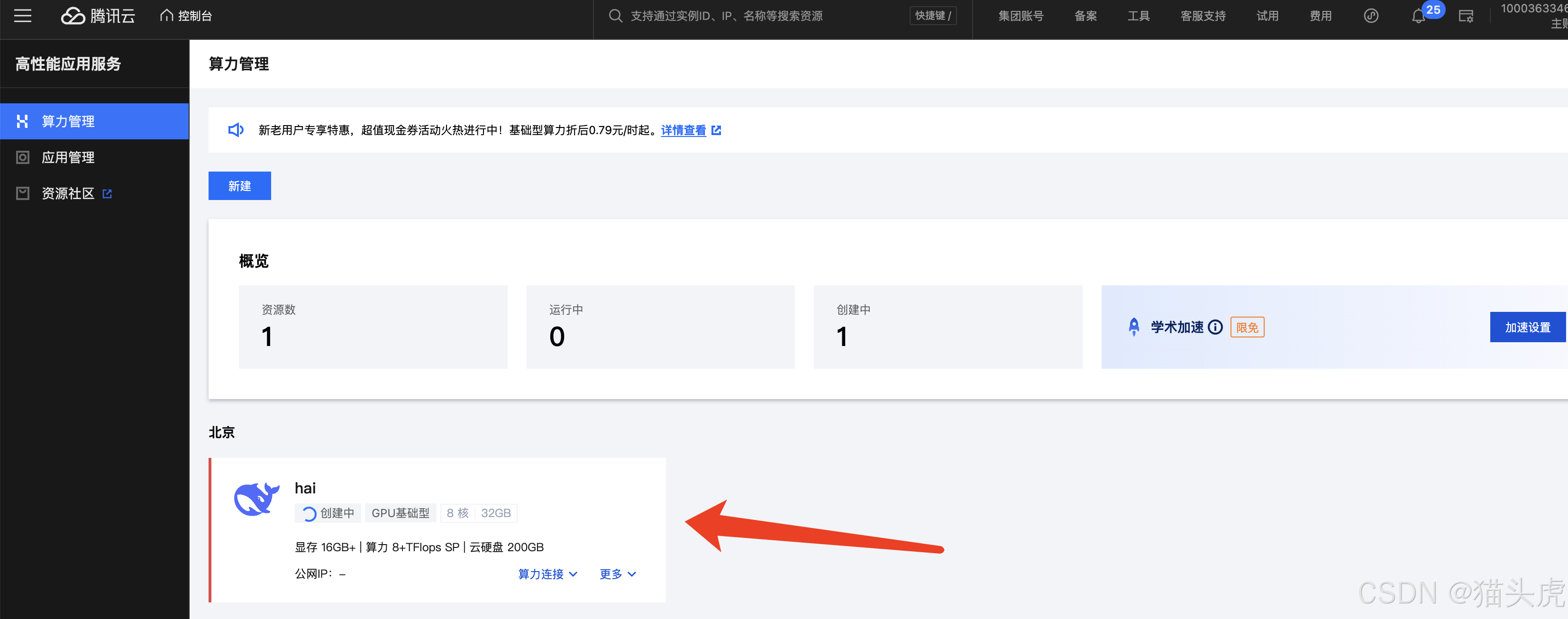Open the circular assistant icon in the top bar
Image resolution: width=1568 pixels, height=619 pixels.
point(1371,16)
